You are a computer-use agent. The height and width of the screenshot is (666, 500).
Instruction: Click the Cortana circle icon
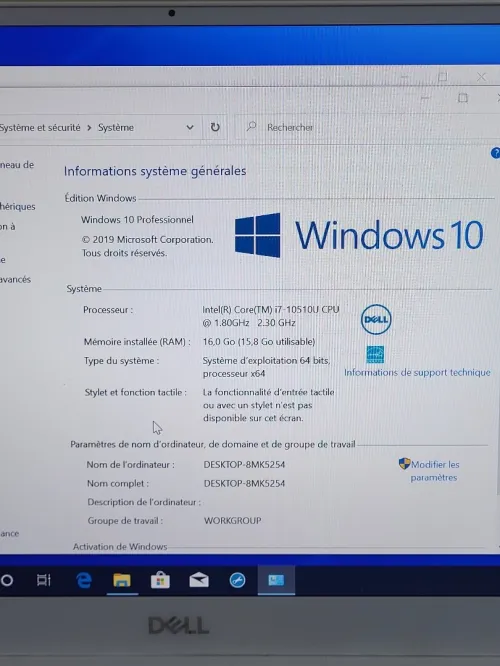coord(7,580)
